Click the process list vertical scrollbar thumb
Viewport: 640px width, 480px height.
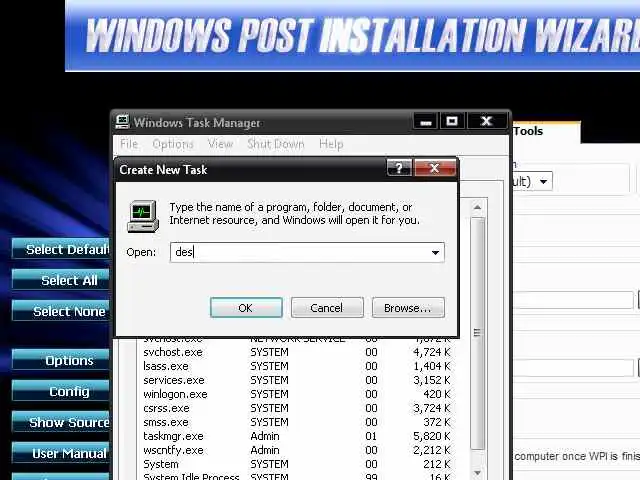478,333
